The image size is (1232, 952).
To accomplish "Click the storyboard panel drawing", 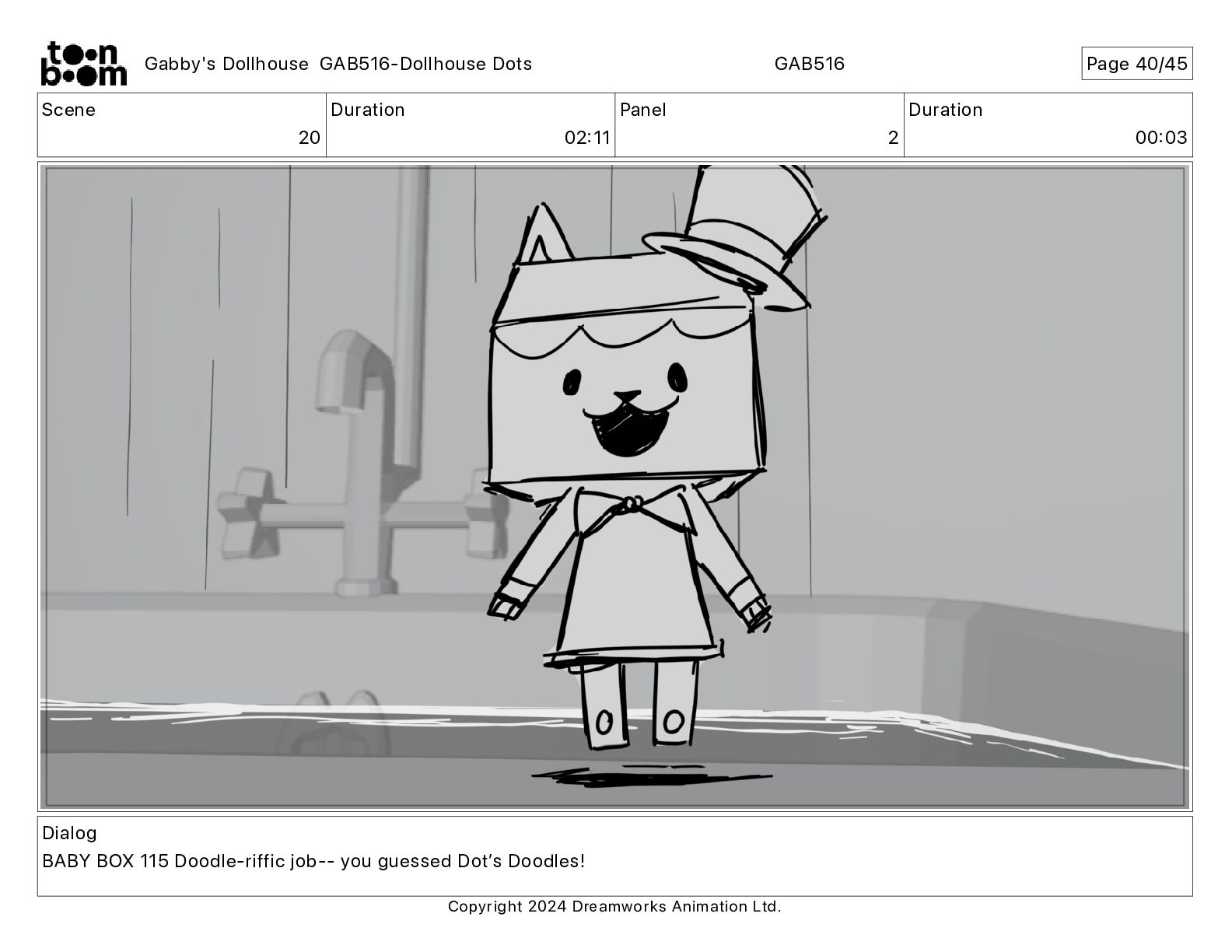I will point(614,486).
